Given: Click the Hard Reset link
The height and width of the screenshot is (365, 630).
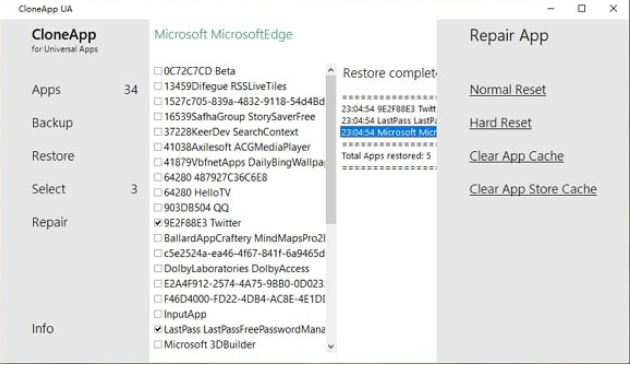Looking at the screenshot, I should tap(501, 123).
